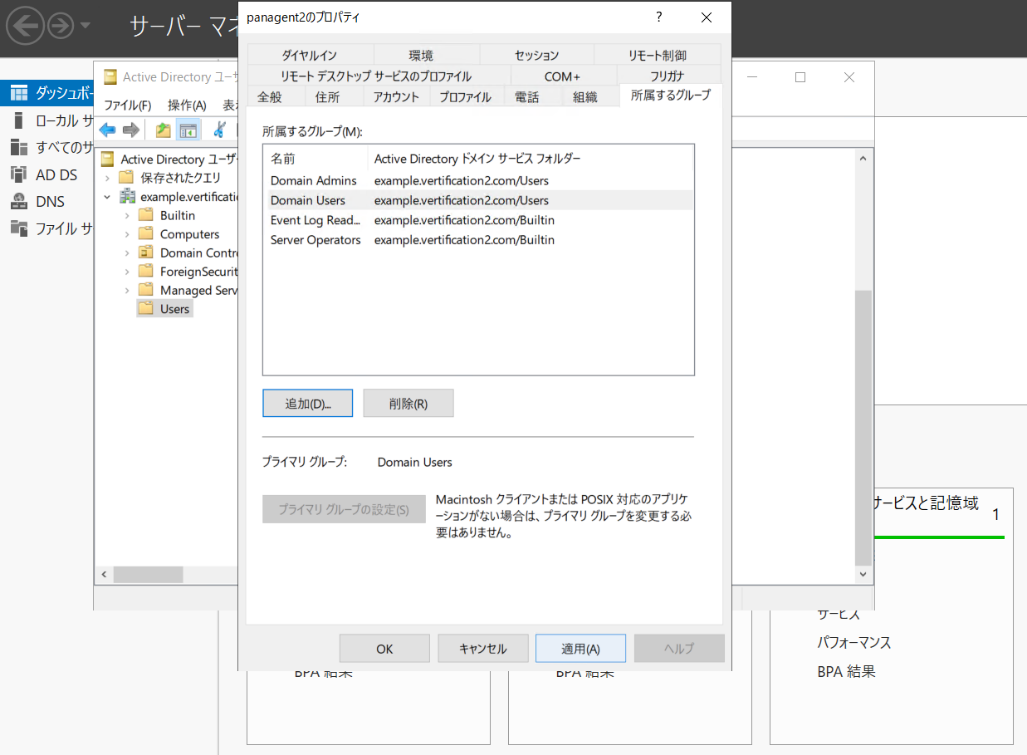
Task: Open the 操作(A) menu
Action: click(187, 105)
